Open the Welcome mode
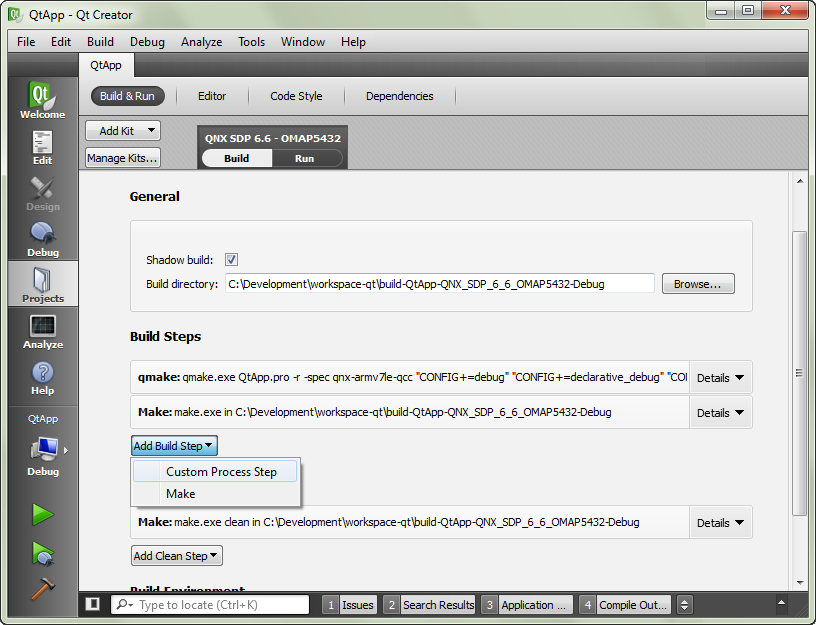 42,101
